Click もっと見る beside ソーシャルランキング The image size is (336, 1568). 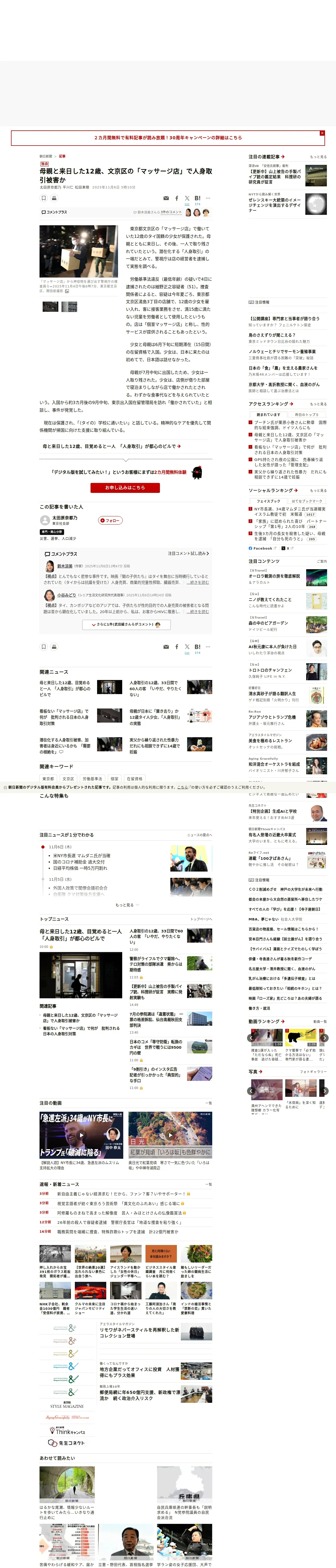[318, 491]
